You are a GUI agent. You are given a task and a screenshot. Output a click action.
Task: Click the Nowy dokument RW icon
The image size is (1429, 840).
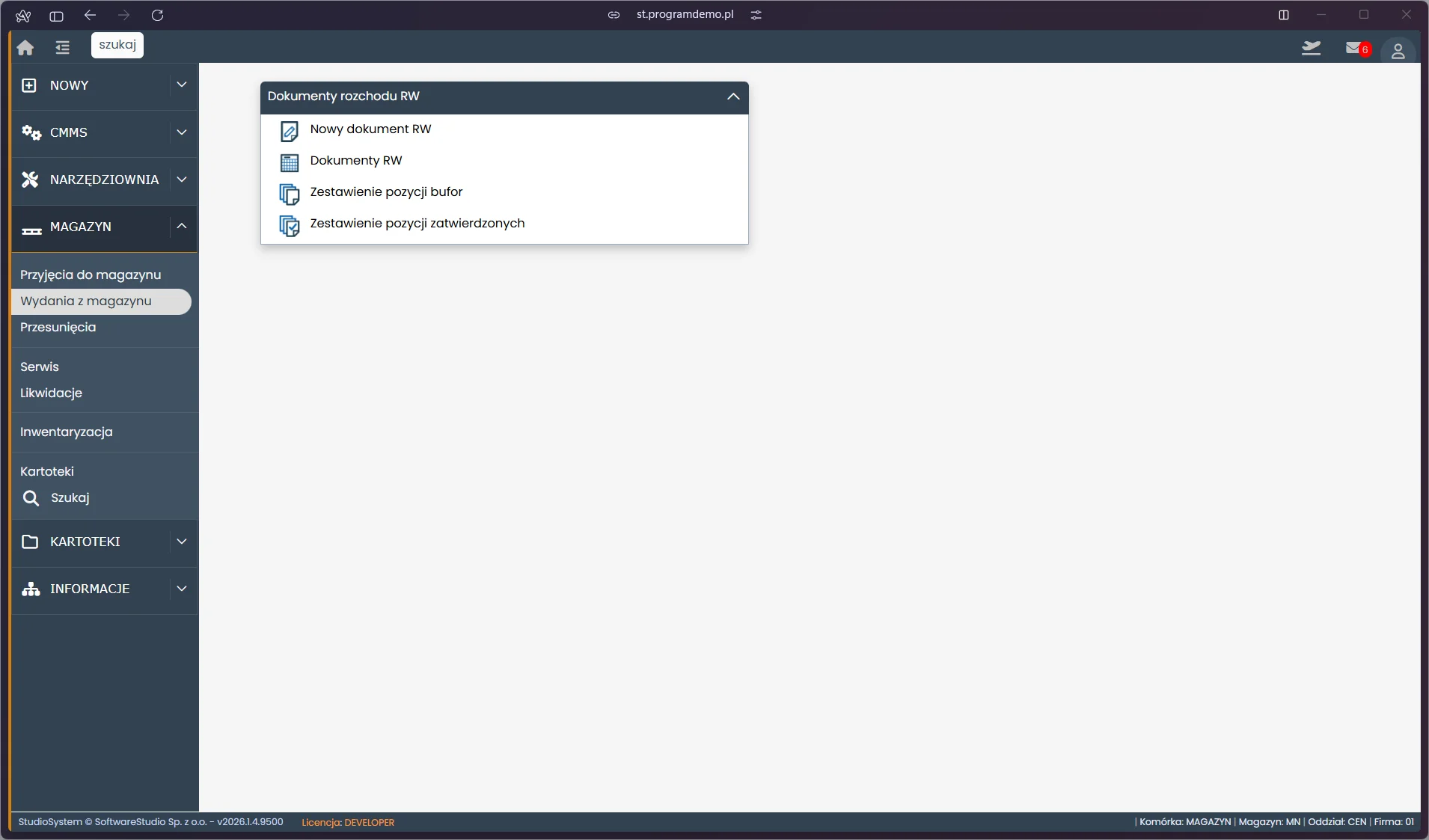click(290, 132)
